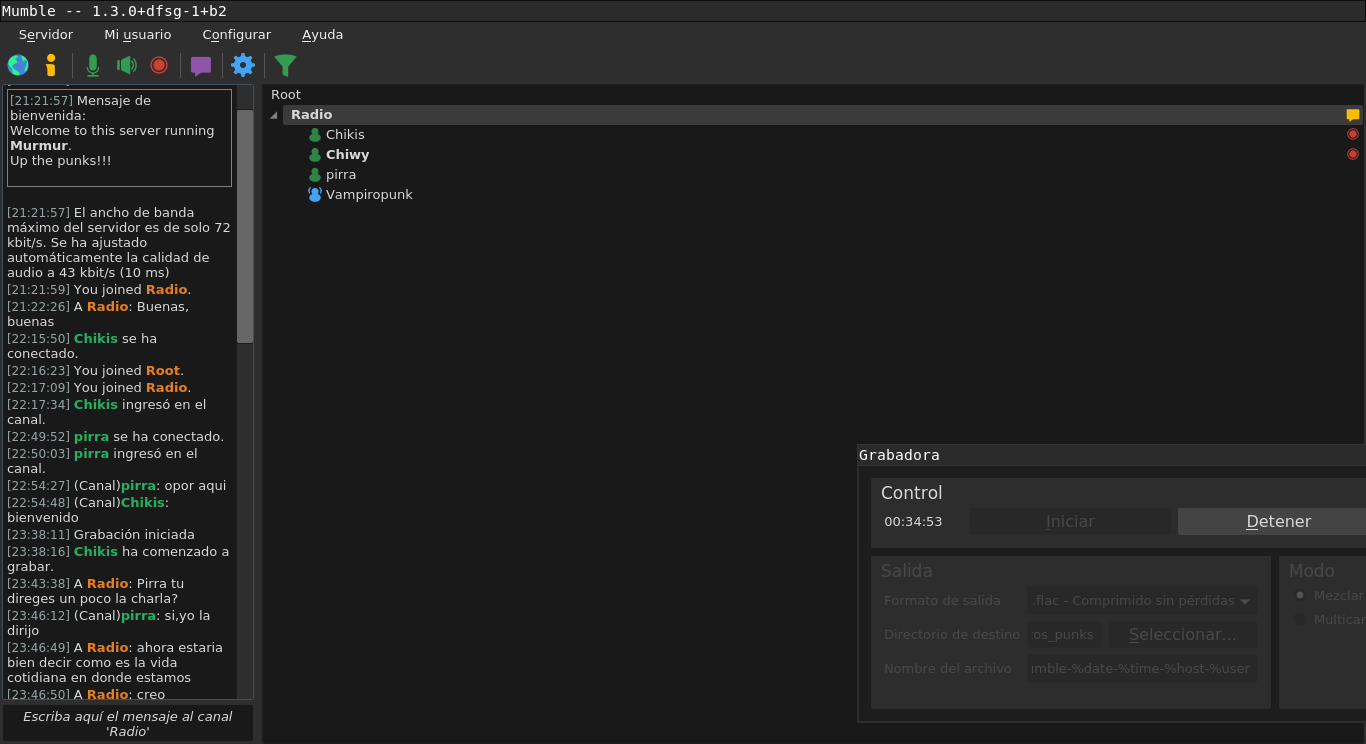Open the Configurar menu
This screenshot has height=744, width=1366.
[236, 34]
